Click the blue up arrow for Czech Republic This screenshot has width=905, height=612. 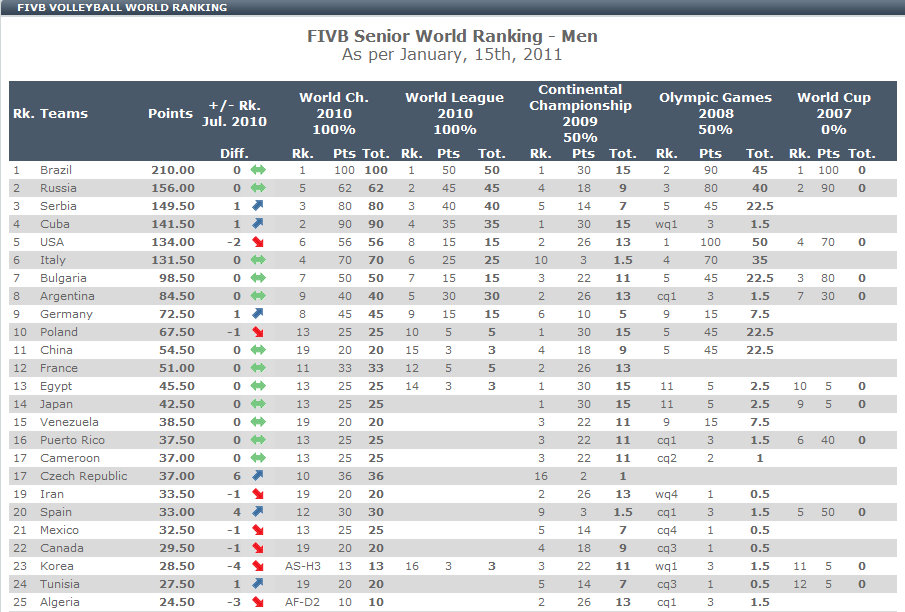coord(258,476)
